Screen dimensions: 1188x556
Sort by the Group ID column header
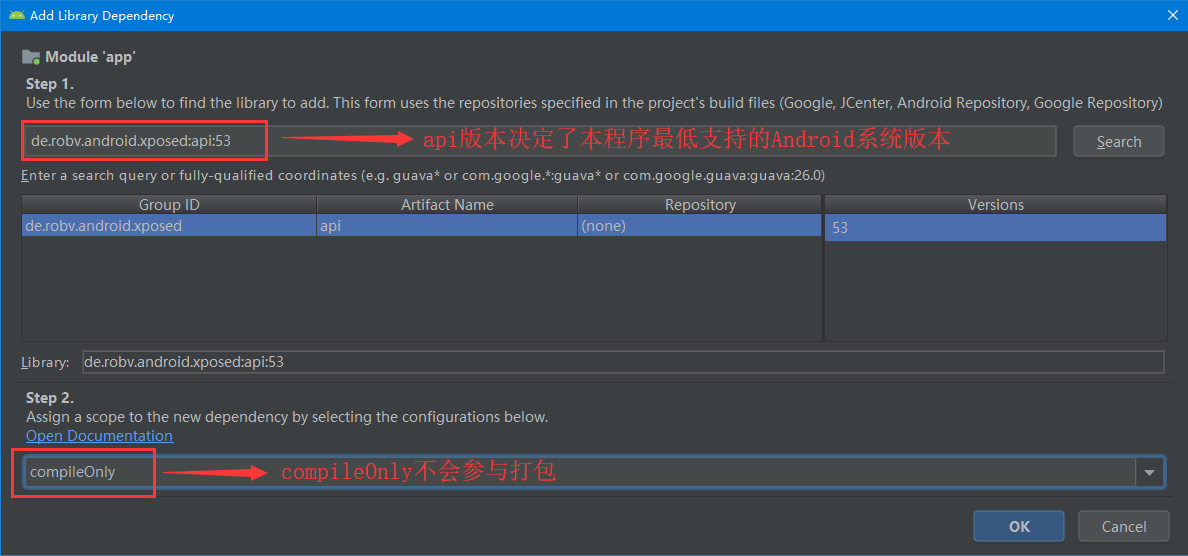(x=169, y=204)
